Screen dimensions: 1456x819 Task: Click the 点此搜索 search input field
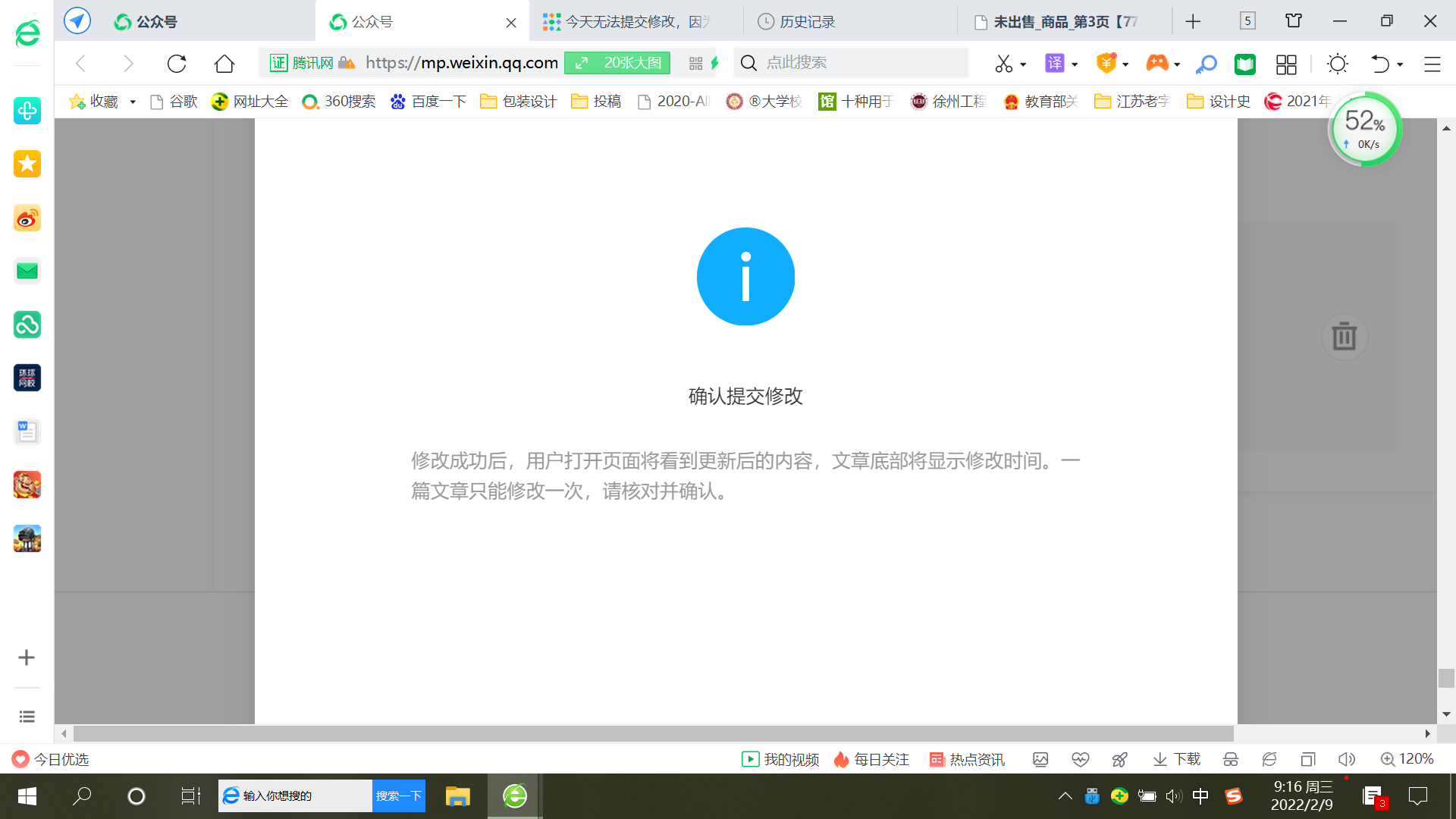[x=849, y=63]
